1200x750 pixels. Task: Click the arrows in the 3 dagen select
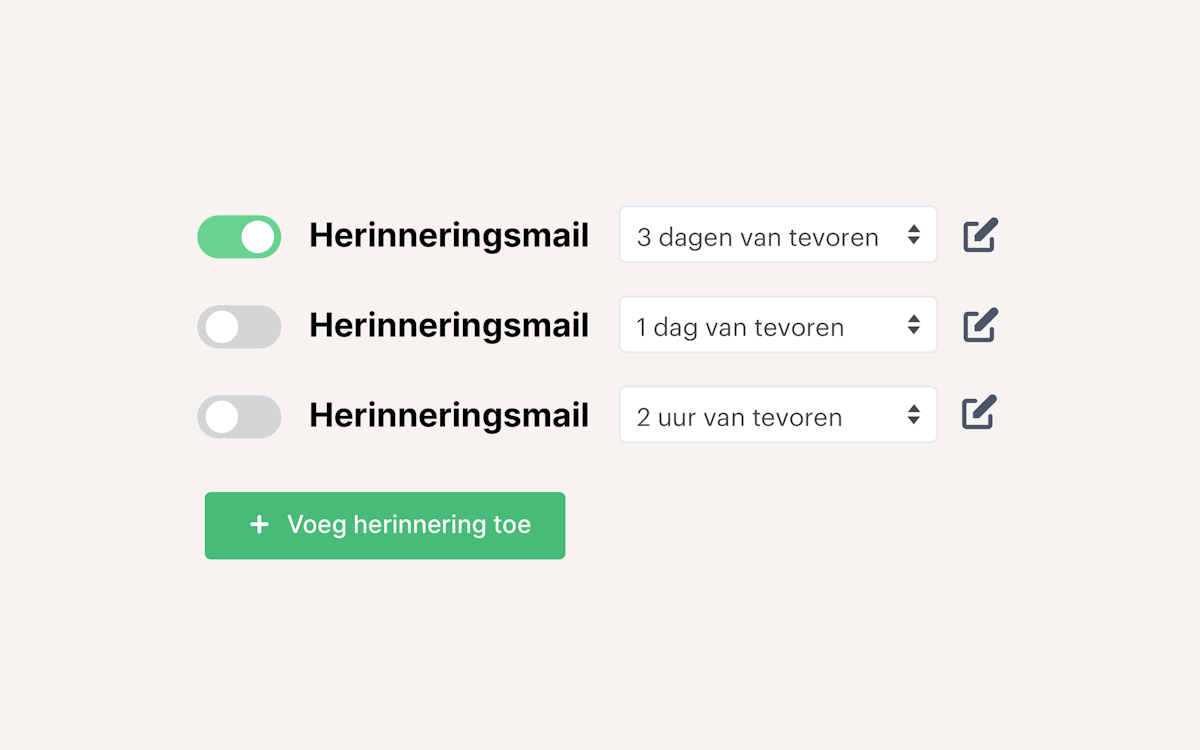[913, 235]
